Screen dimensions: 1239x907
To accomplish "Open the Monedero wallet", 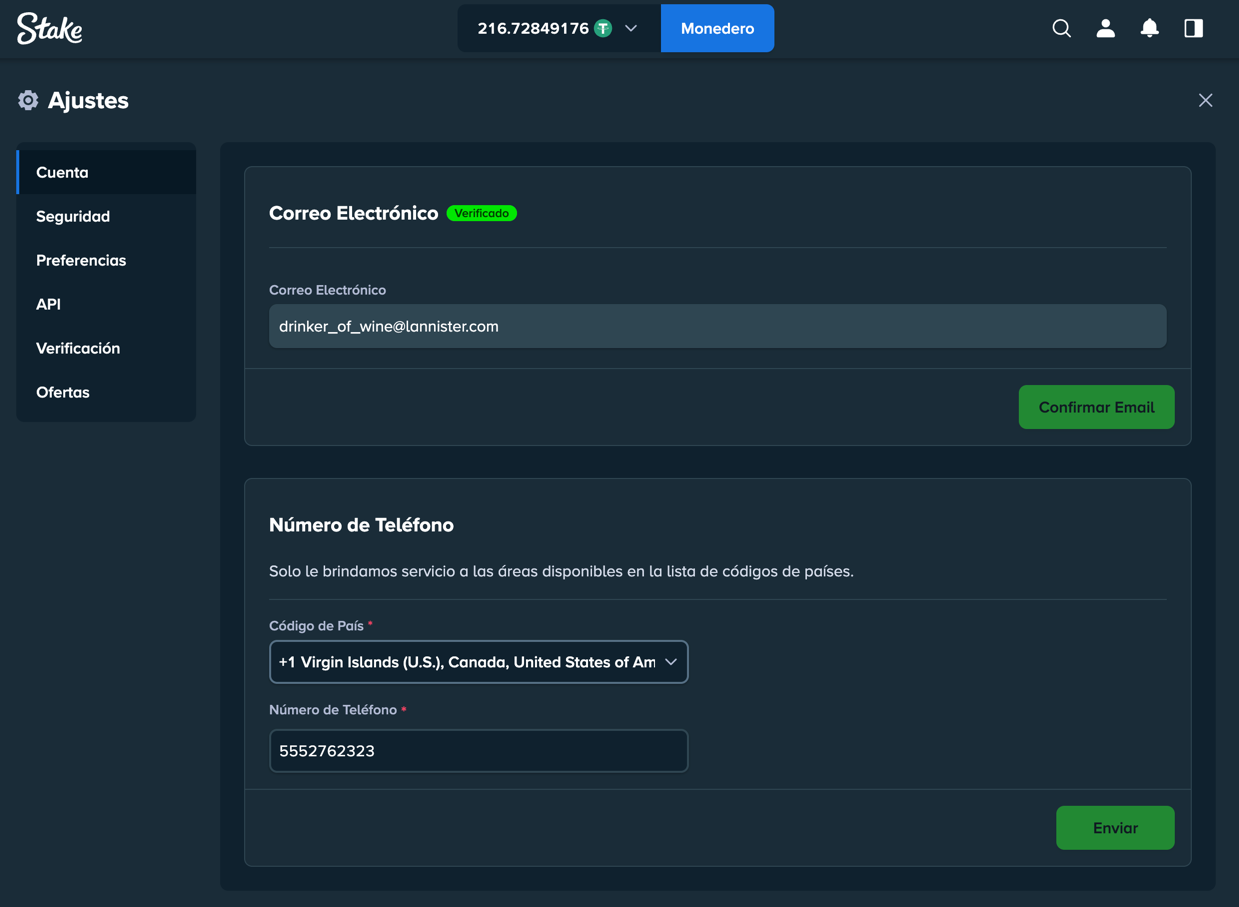I will (717, 28).
